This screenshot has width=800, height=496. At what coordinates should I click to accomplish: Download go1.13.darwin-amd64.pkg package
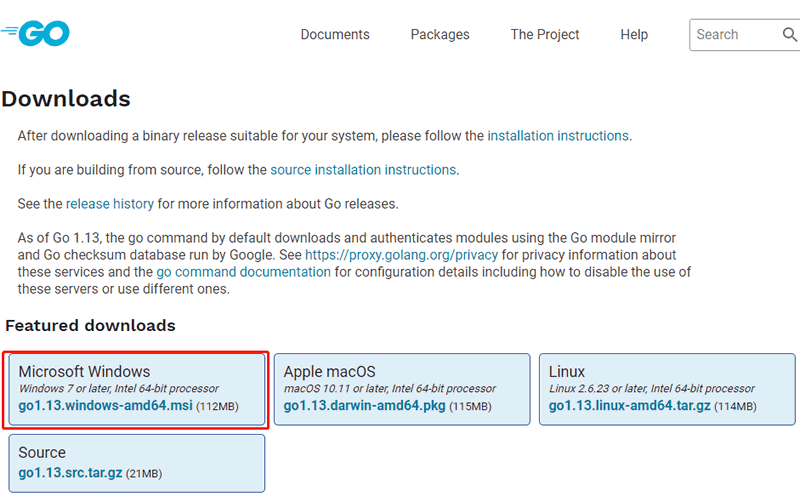point(366,407)
